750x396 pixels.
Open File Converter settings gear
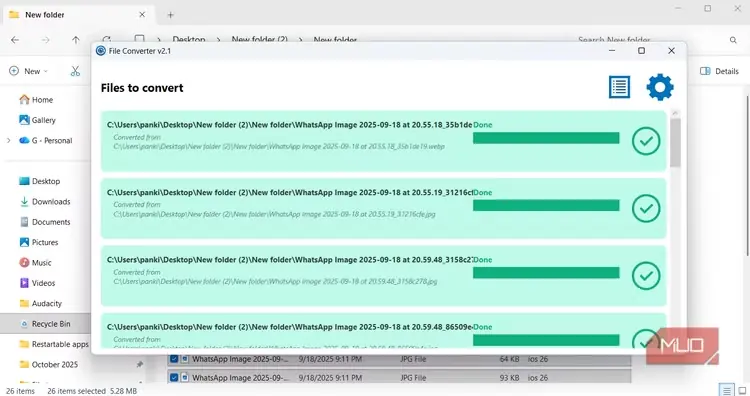pos(660,87)
